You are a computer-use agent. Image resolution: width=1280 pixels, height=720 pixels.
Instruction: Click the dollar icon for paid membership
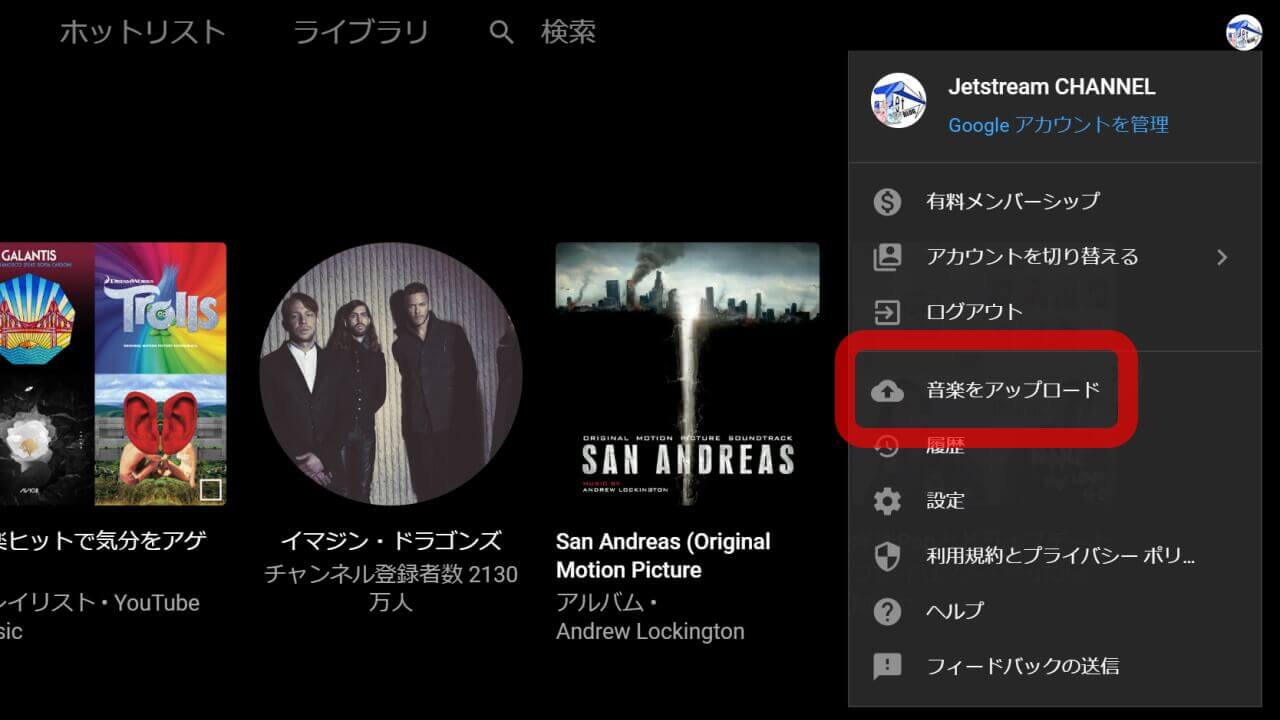point(887,201)
